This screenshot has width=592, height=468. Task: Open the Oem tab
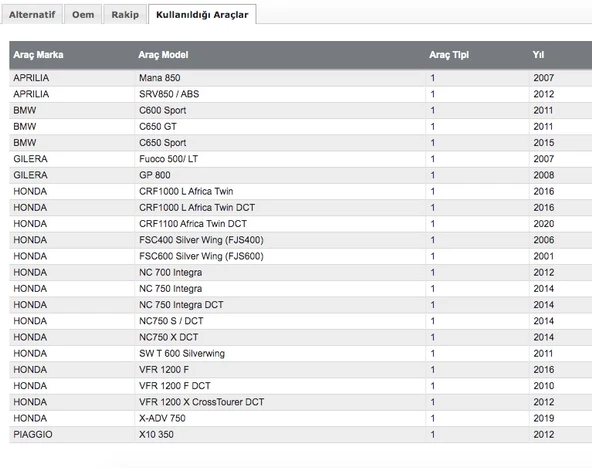tap(83, 14)
